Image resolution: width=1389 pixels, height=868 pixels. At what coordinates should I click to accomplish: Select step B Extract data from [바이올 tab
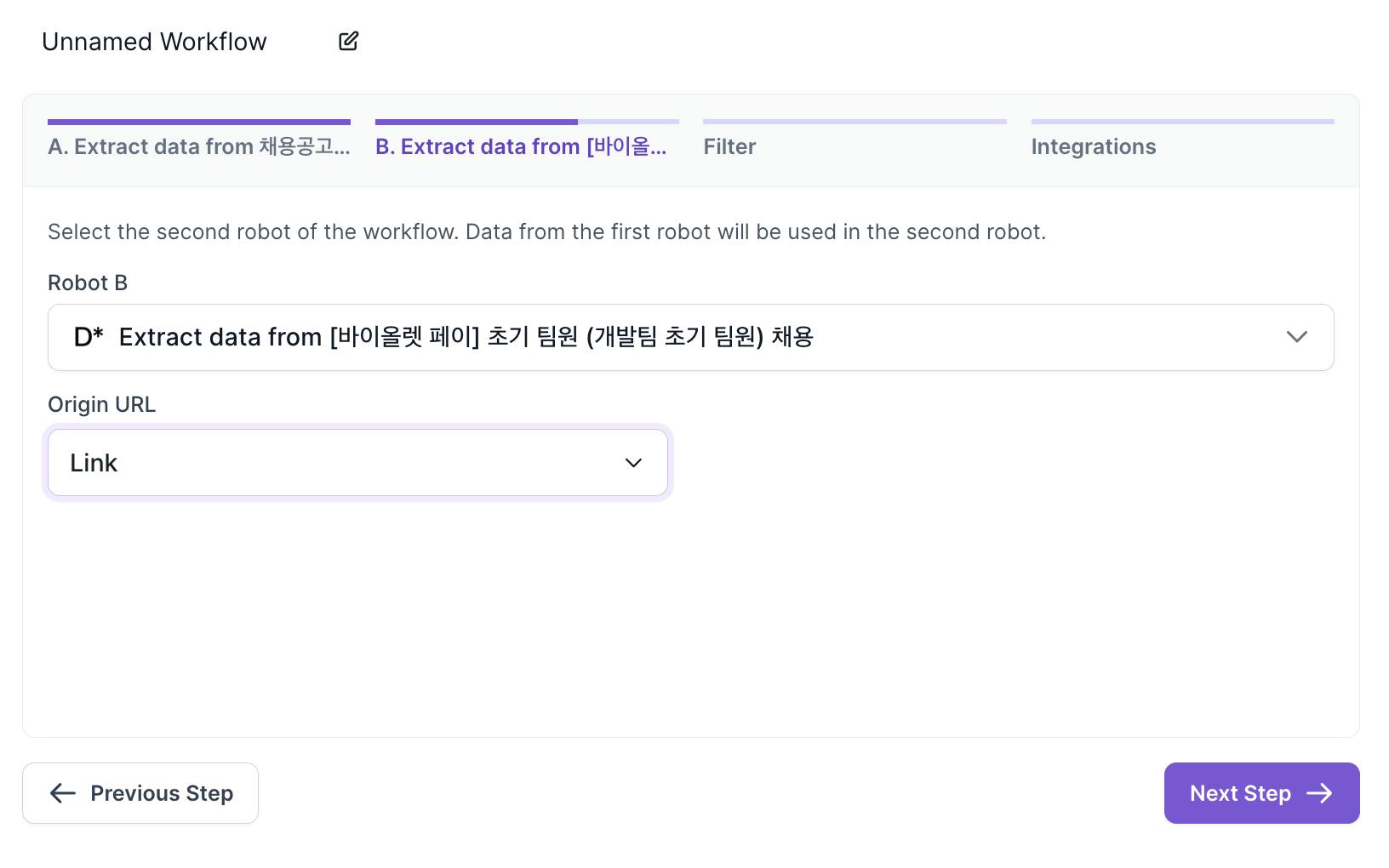click(x=527, y=140)
